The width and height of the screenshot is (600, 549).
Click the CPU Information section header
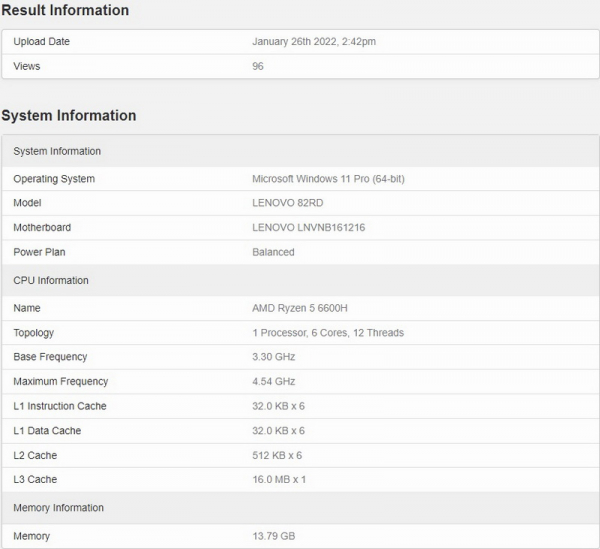51,280
